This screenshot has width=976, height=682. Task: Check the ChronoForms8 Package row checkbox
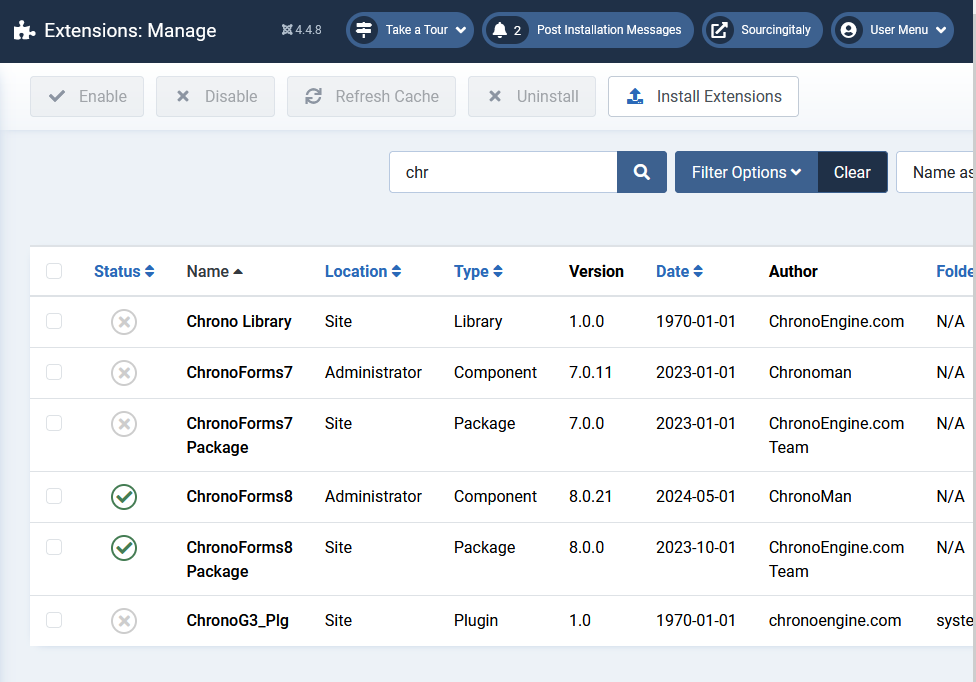[54, 547]
